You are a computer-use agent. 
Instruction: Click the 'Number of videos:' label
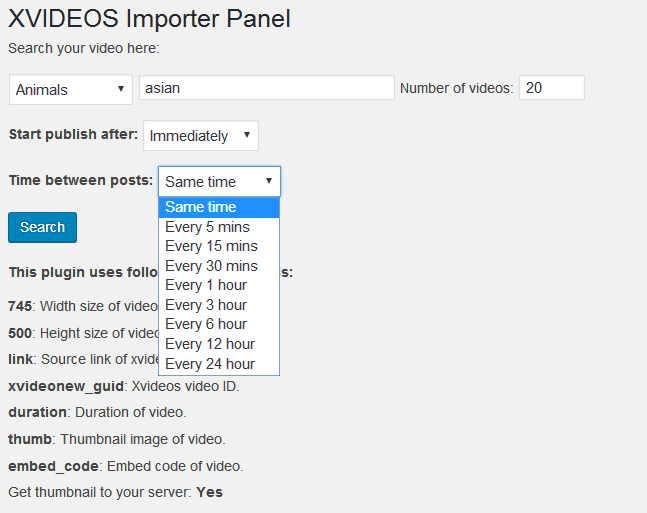[x=457, y=88]
